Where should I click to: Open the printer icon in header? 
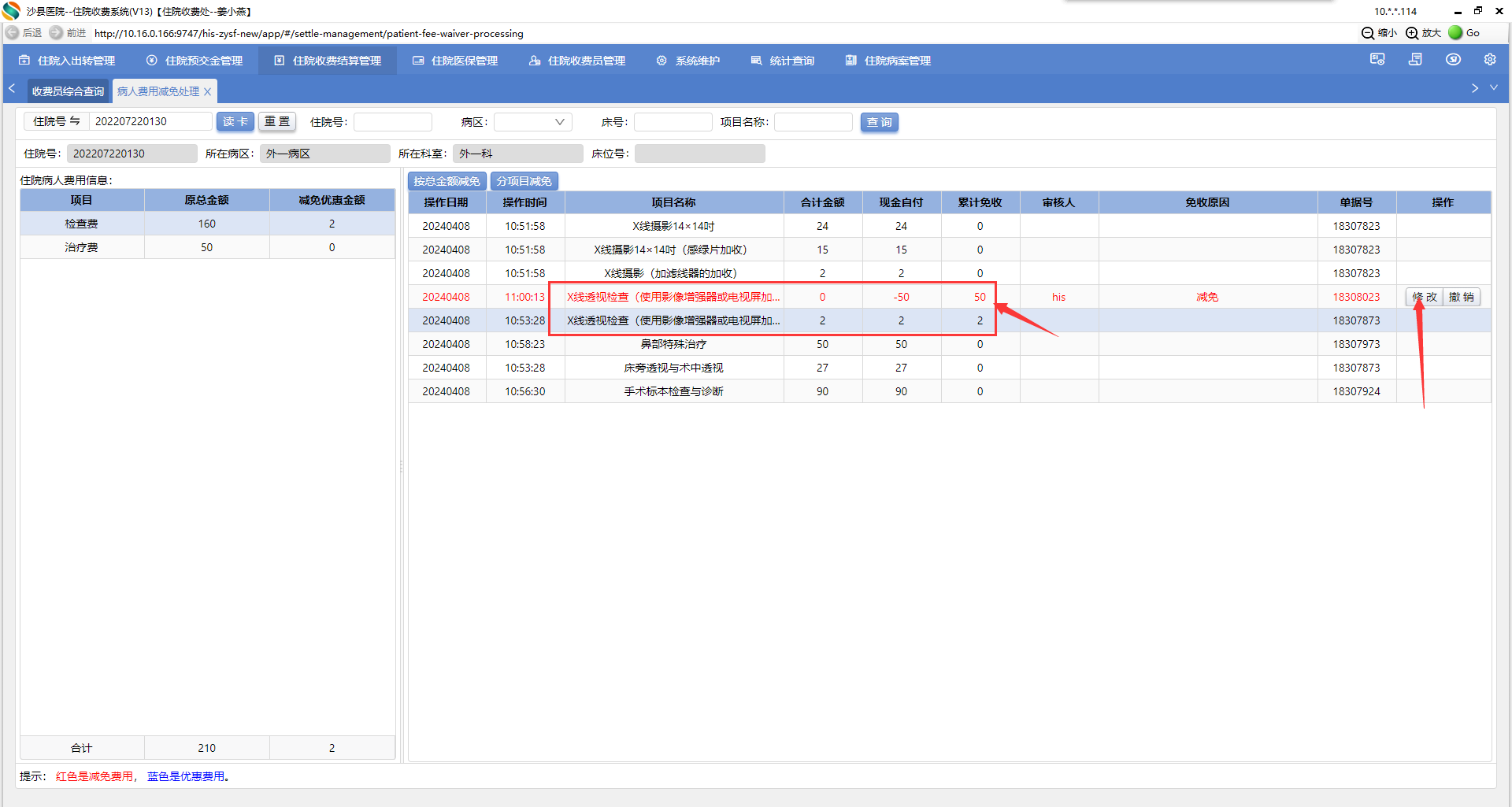coord(1415,60)
